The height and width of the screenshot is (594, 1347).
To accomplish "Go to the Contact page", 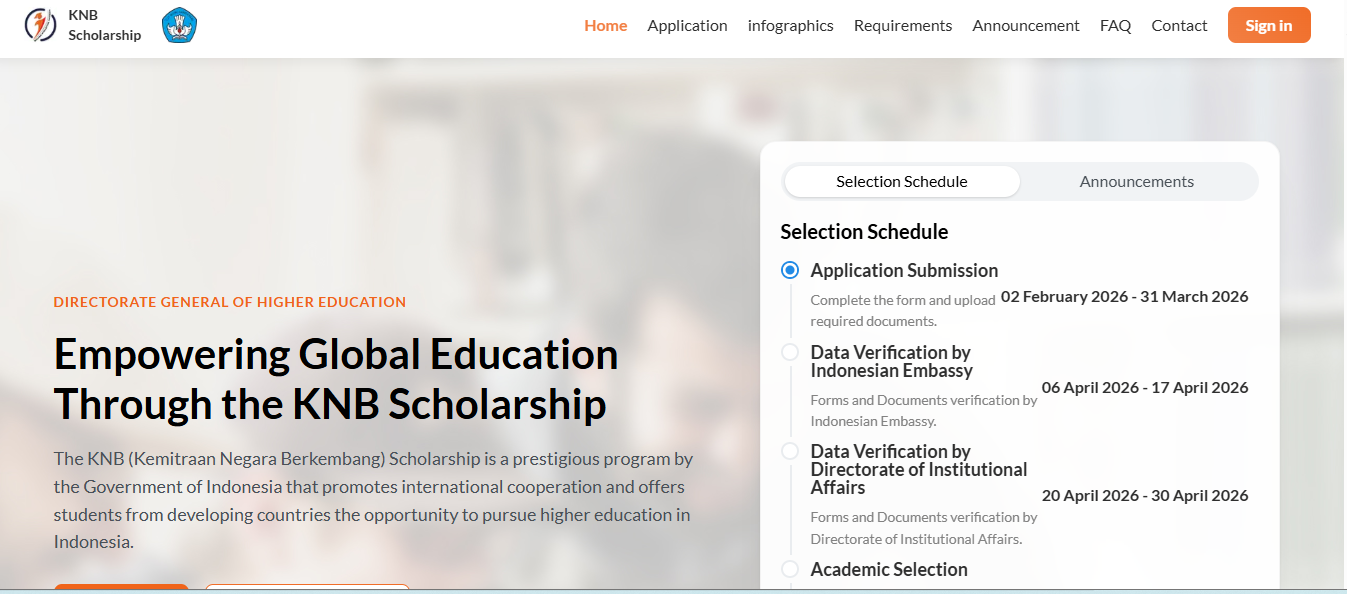I will pos(1179,26).
